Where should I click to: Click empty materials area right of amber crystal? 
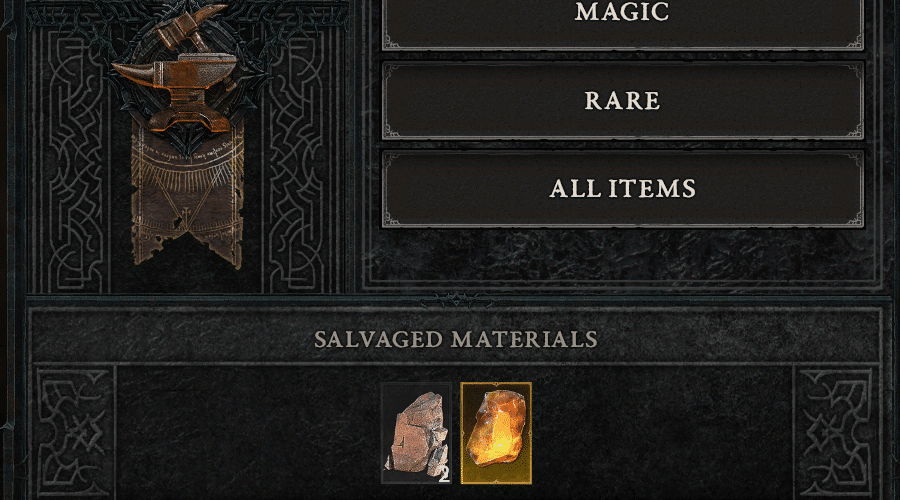(660, 433)
